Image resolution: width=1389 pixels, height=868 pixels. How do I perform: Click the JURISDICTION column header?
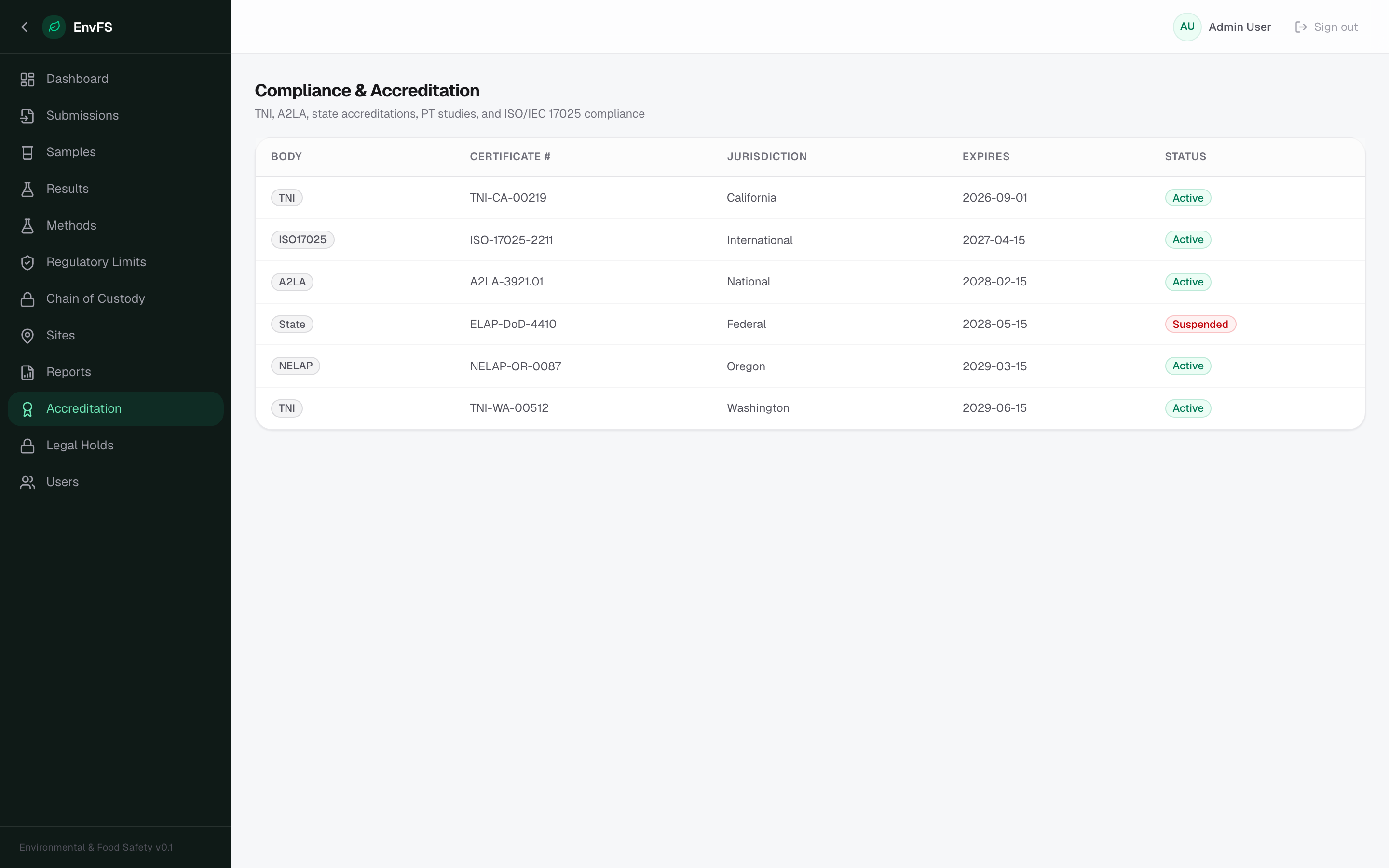(x=767, y=157)
